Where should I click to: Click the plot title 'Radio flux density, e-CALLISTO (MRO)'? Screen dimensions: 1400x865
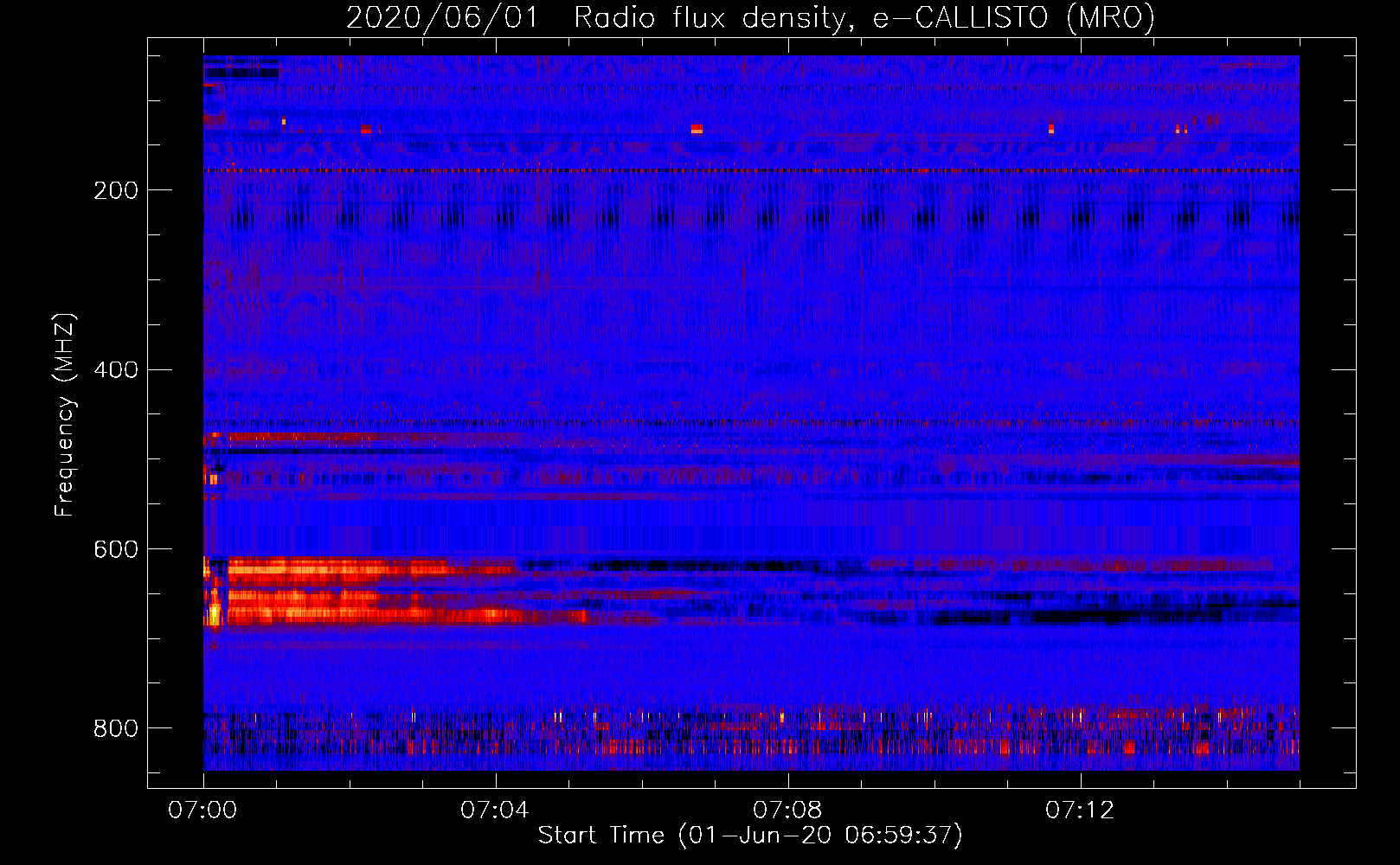864,17
